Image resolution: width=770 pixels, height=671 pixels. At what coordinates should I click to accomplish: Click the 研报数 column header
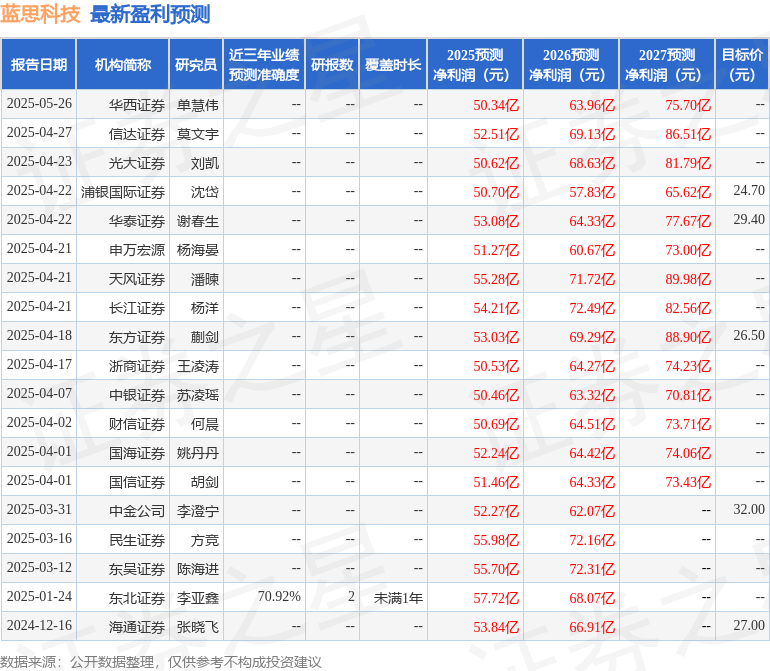coord(332,64)
